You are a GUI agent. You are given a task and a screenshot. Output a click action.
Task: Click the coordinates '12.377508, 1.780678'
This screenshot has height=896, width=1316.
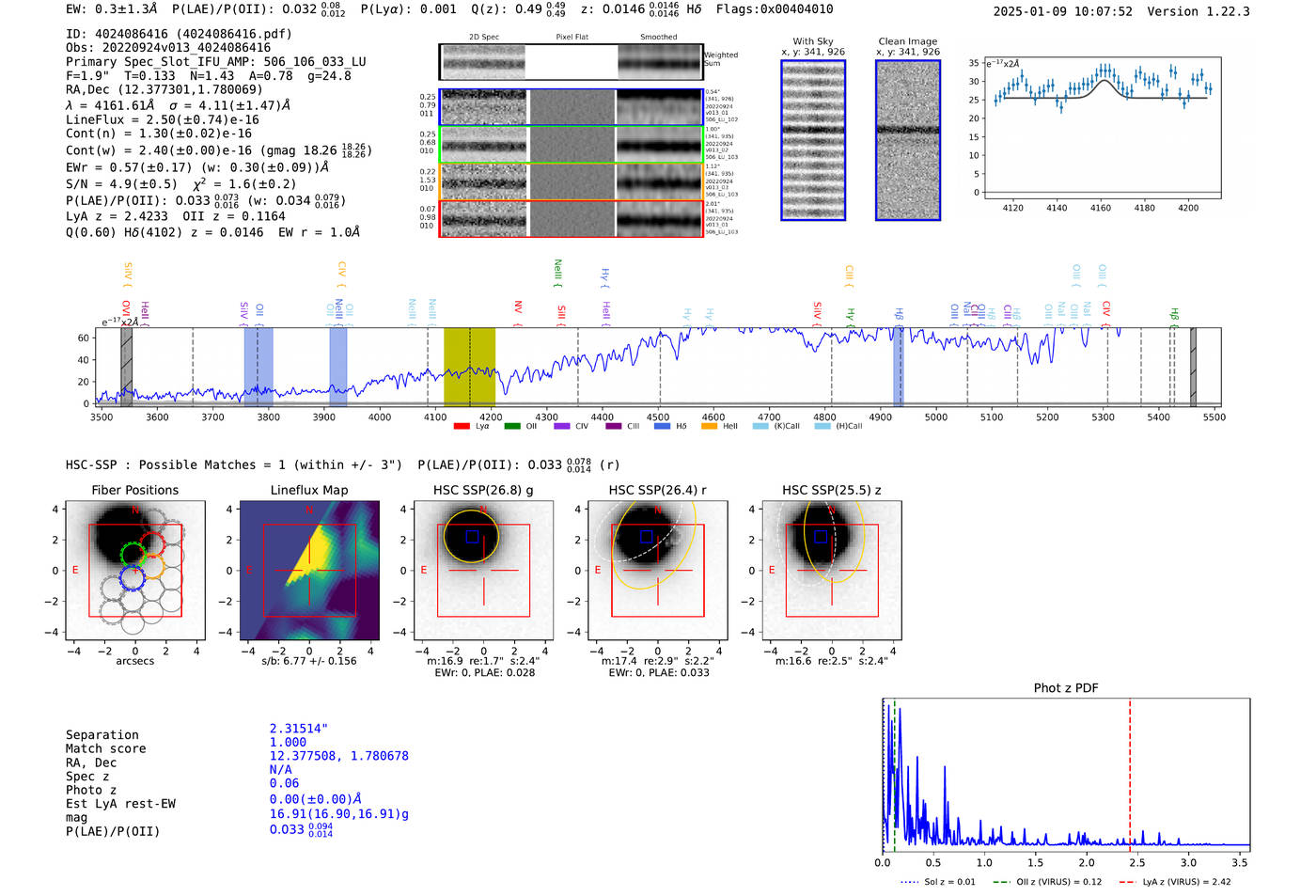[x=339, y=756]
